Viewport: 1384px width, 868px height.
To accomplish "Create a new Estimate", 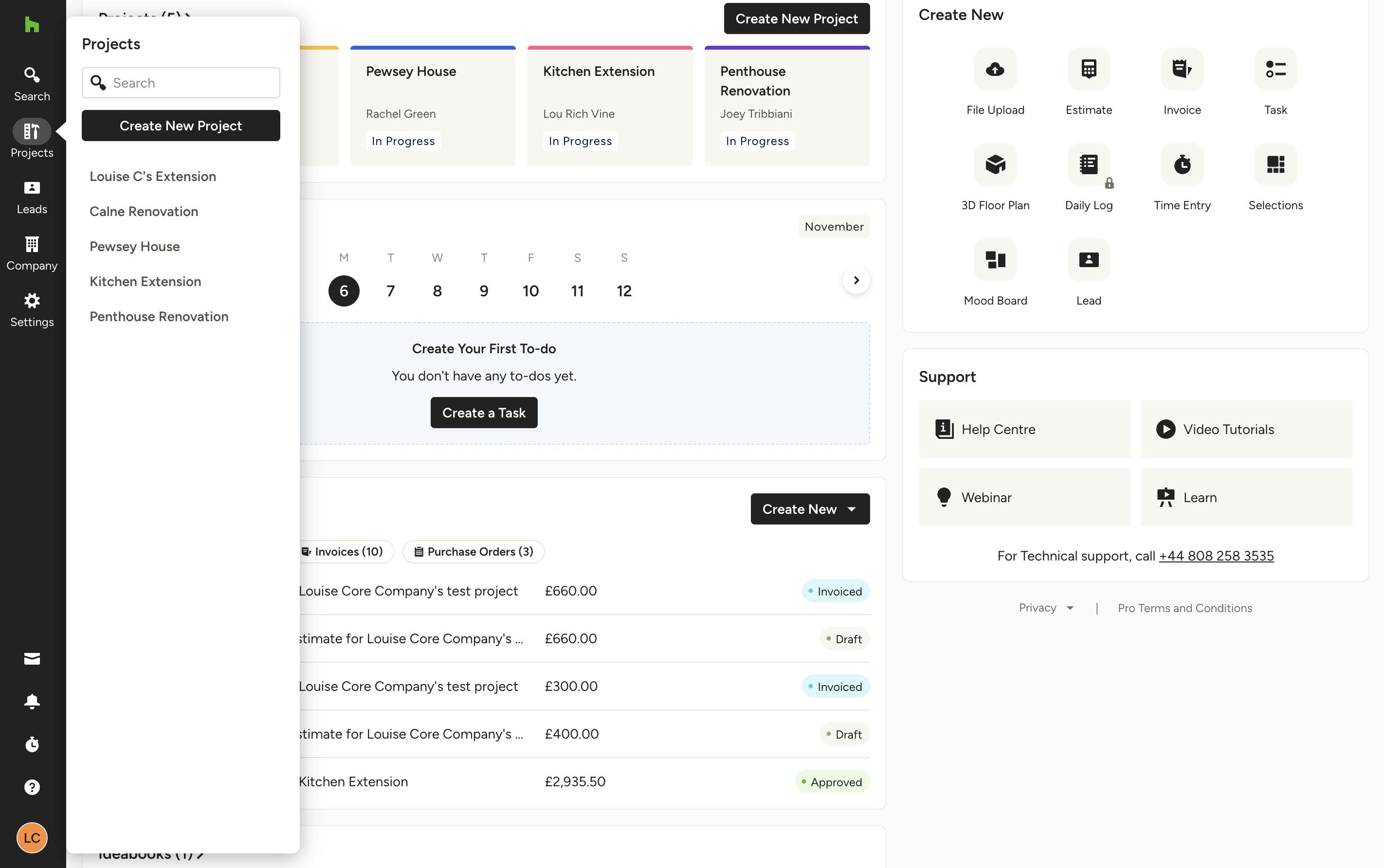I will (1089, 69).
